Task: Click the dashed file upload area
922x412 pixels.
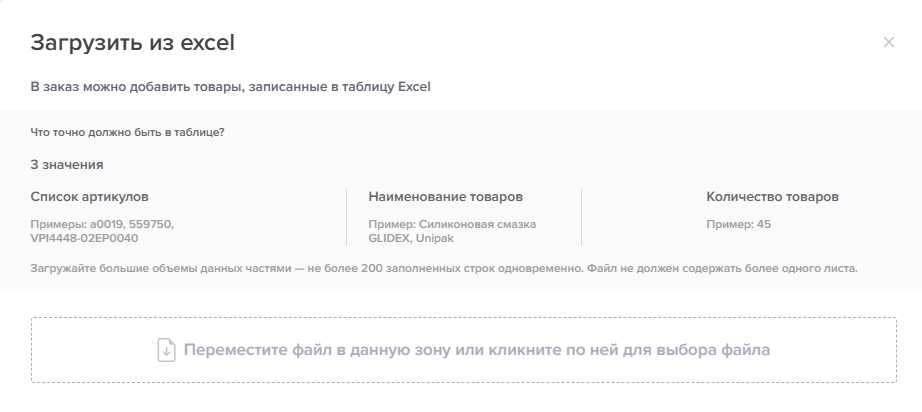Action: [x=464, y=350]
